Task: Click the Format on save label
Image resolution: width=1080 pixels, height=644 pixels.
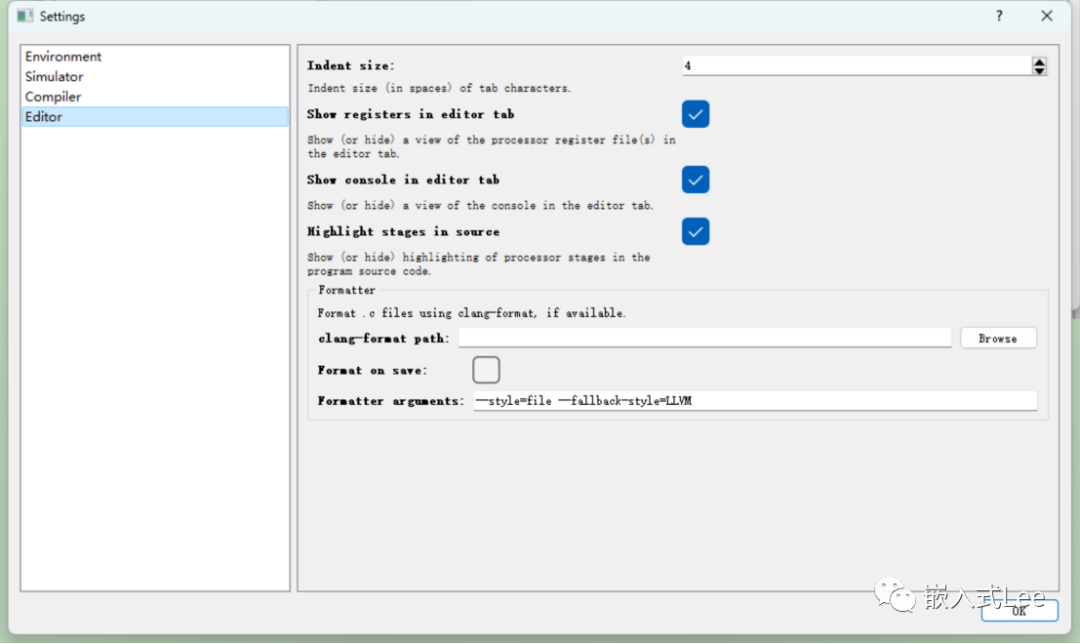Action: click(373, 371)
